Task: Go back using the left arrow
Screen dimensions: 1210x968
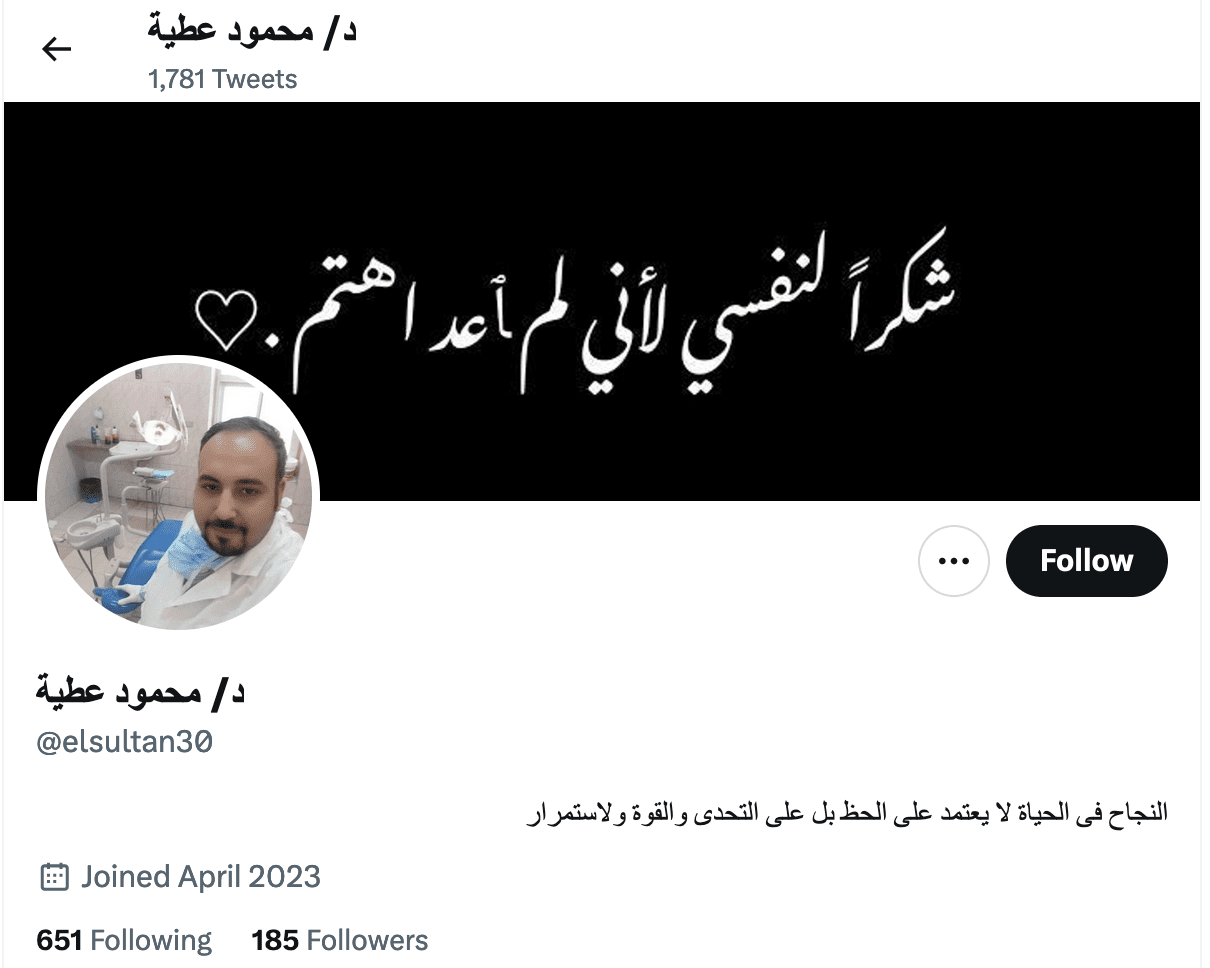Action: 57,49
